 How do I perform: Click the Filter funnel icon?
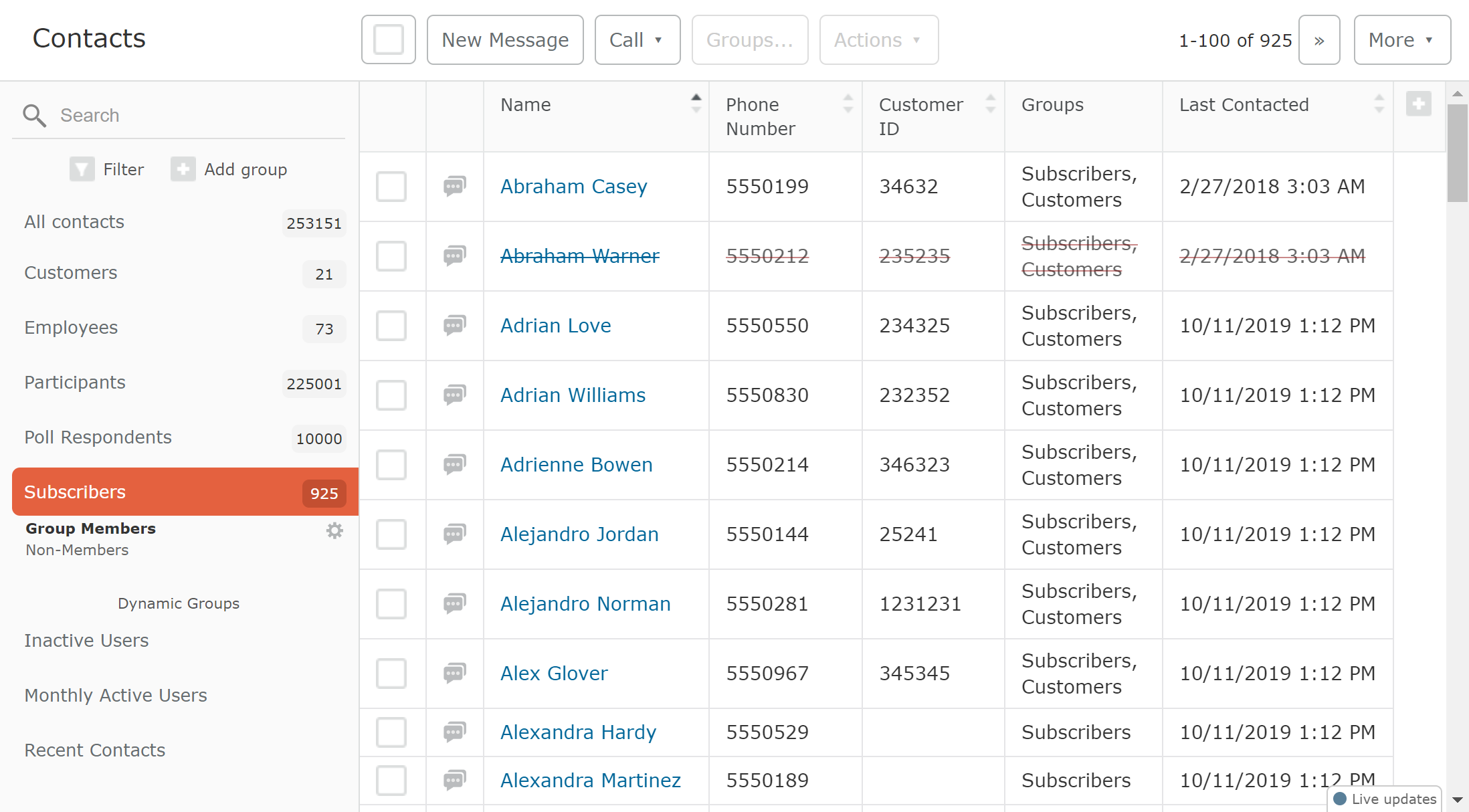[82, 169]
